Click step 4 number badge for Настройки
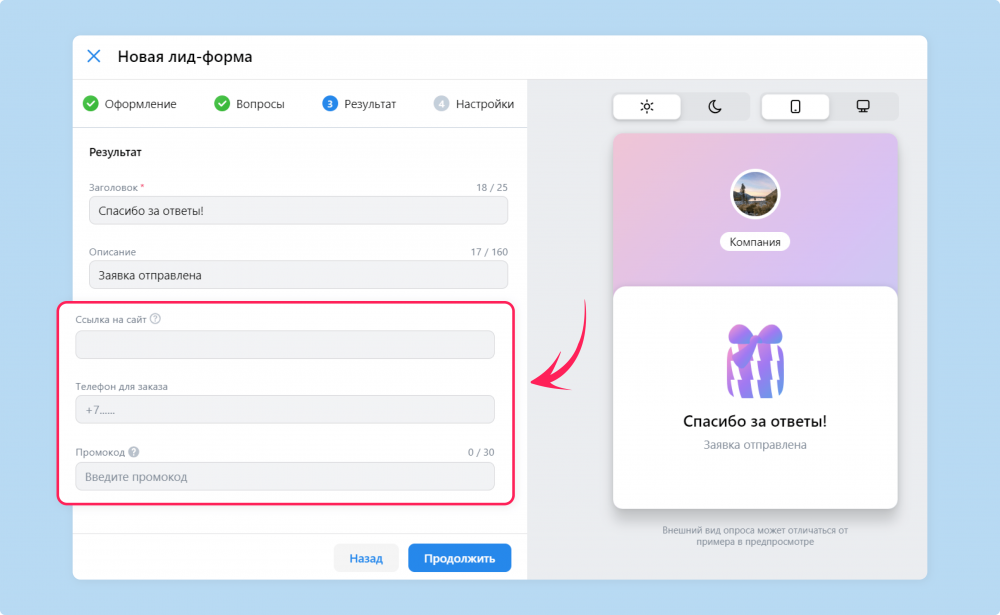The image size is (1000, 615). point(441,103)
